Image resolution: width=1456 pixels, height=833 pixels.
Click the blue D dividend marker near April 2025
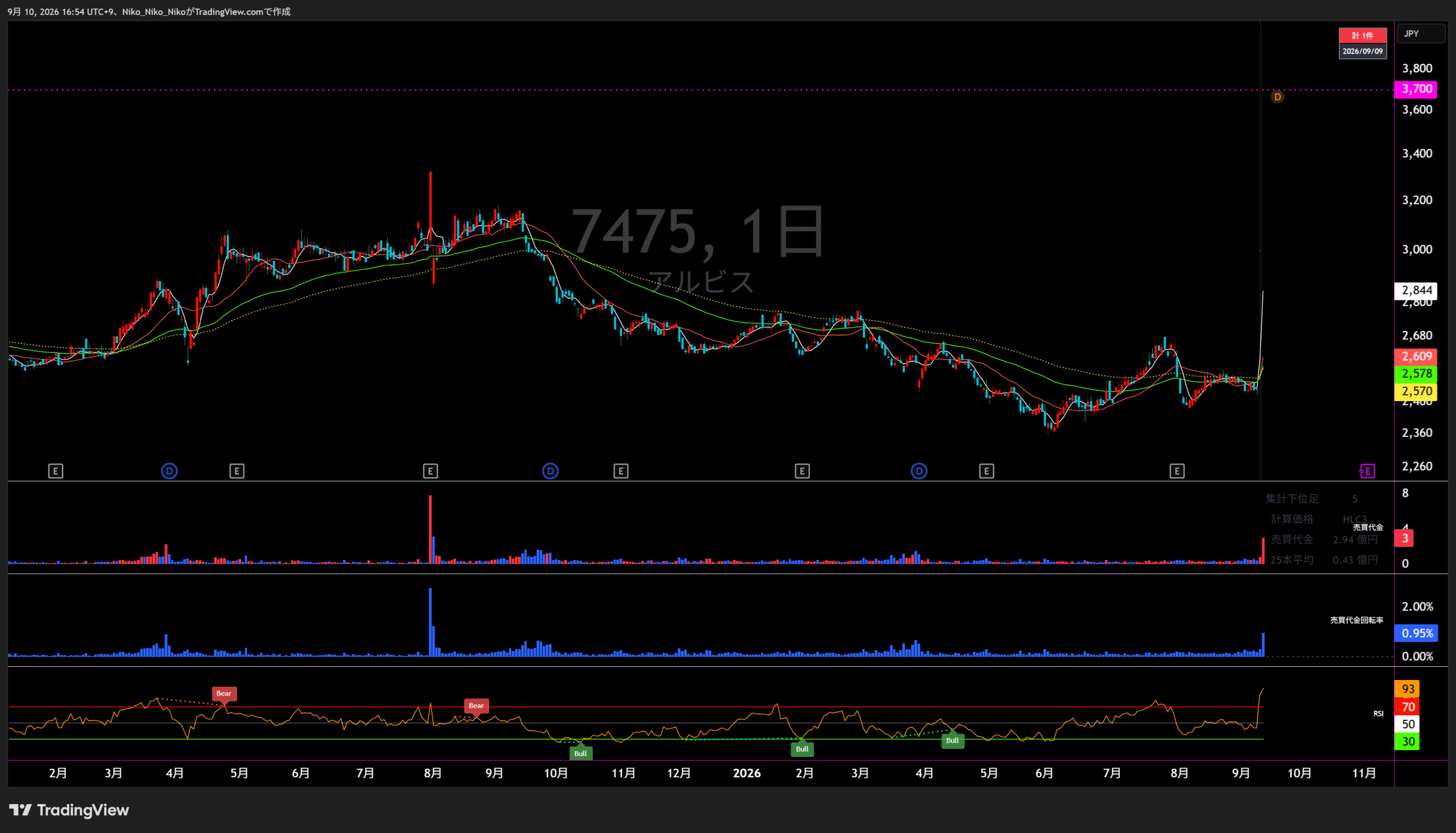click(169, 471)
